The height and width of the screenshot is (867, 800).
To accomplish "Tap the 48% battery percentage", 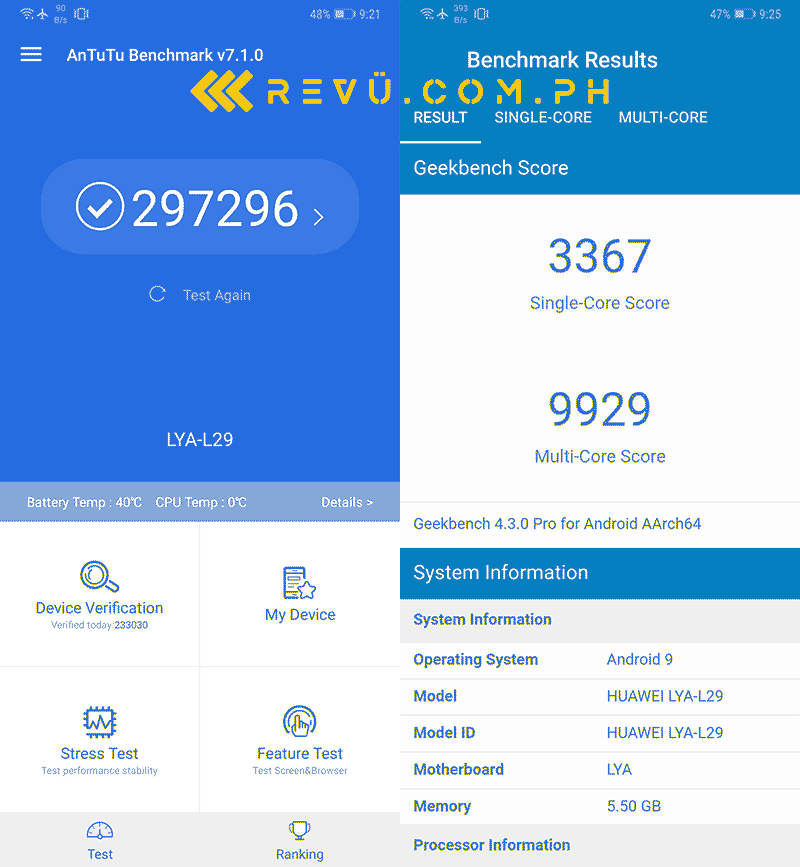I will coord(320,14).
